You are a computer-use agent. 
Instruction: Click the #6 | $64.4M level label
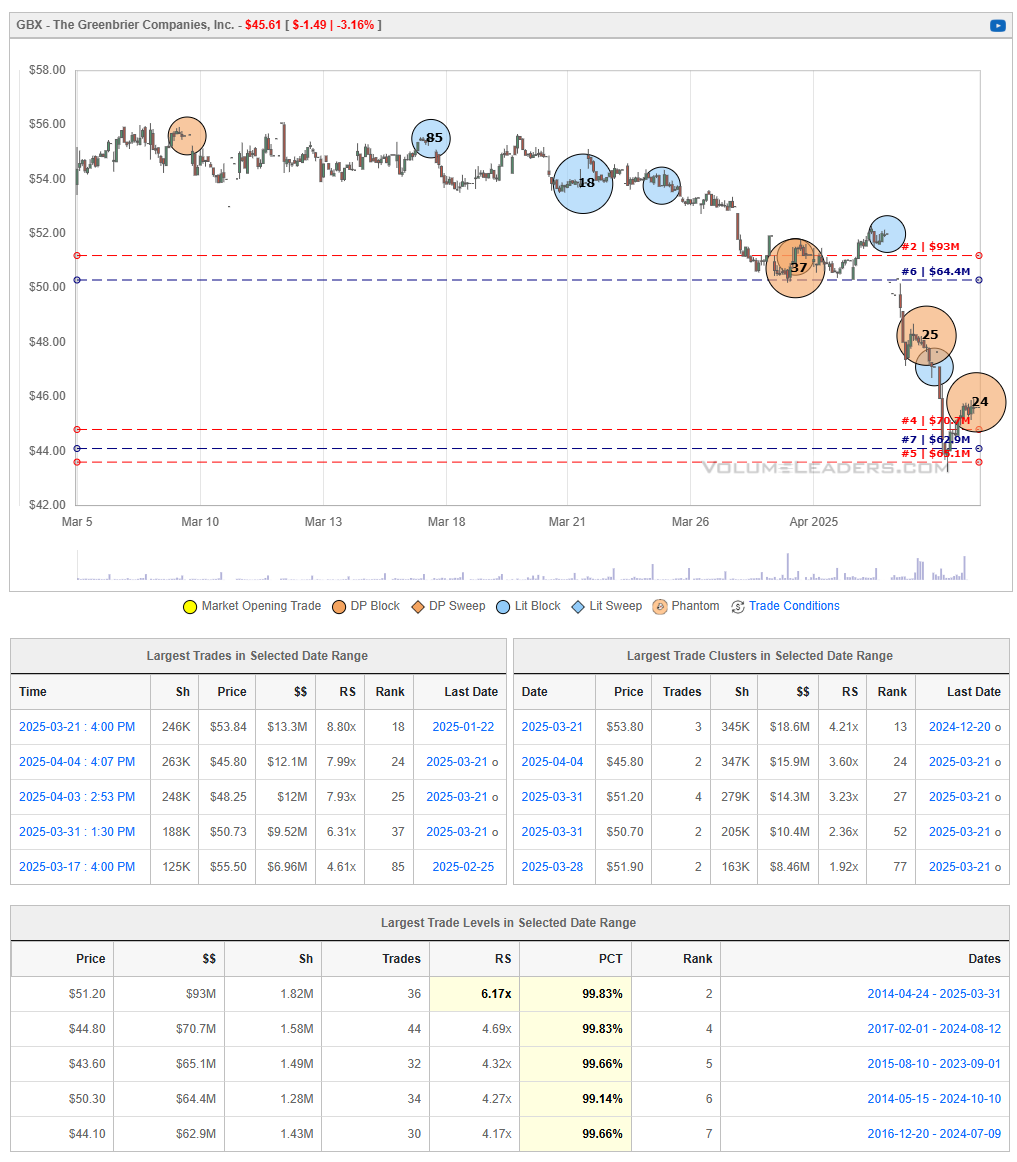coord(935,272)
